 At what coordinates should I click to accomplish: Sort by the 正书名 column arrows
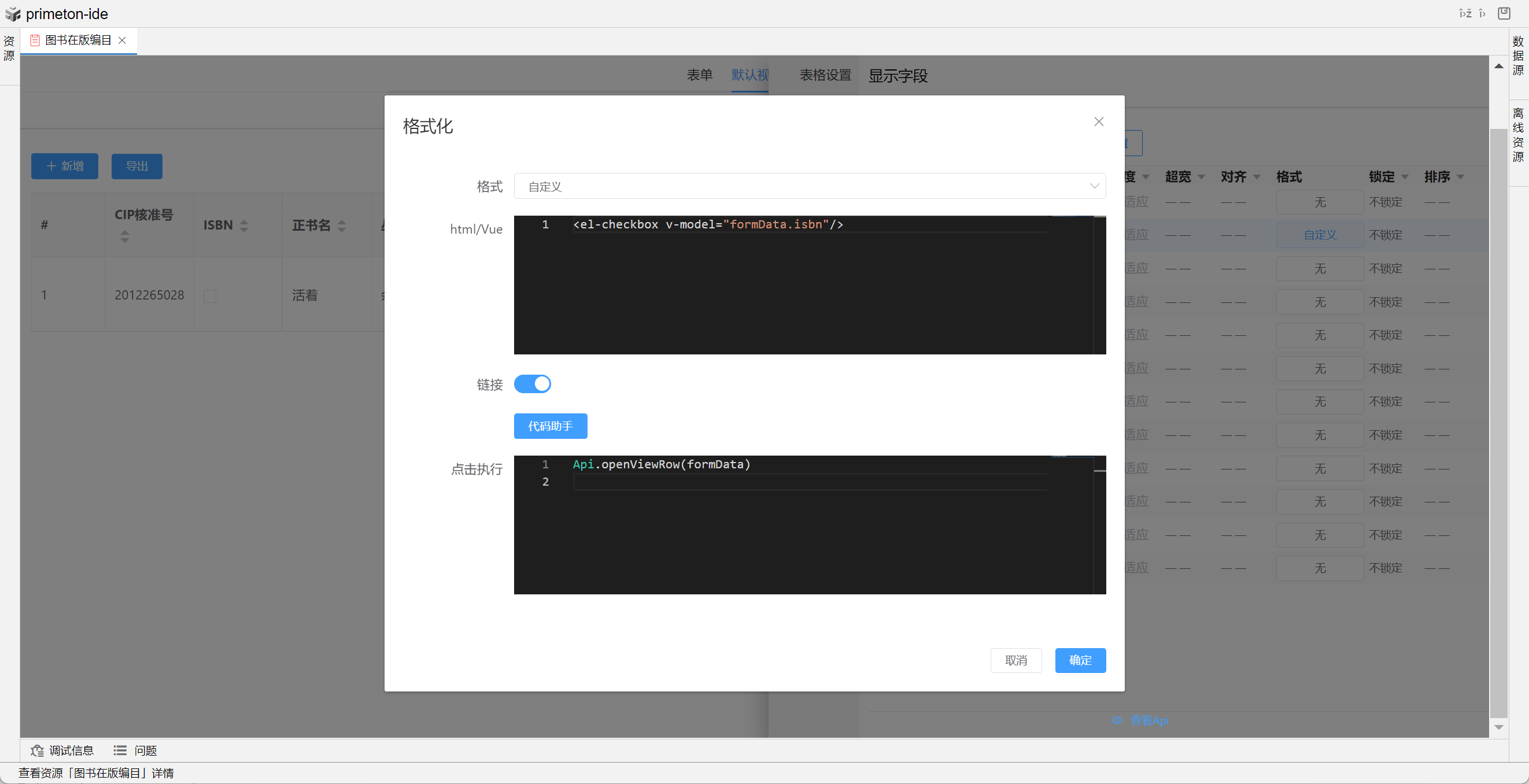click(342, 225)
